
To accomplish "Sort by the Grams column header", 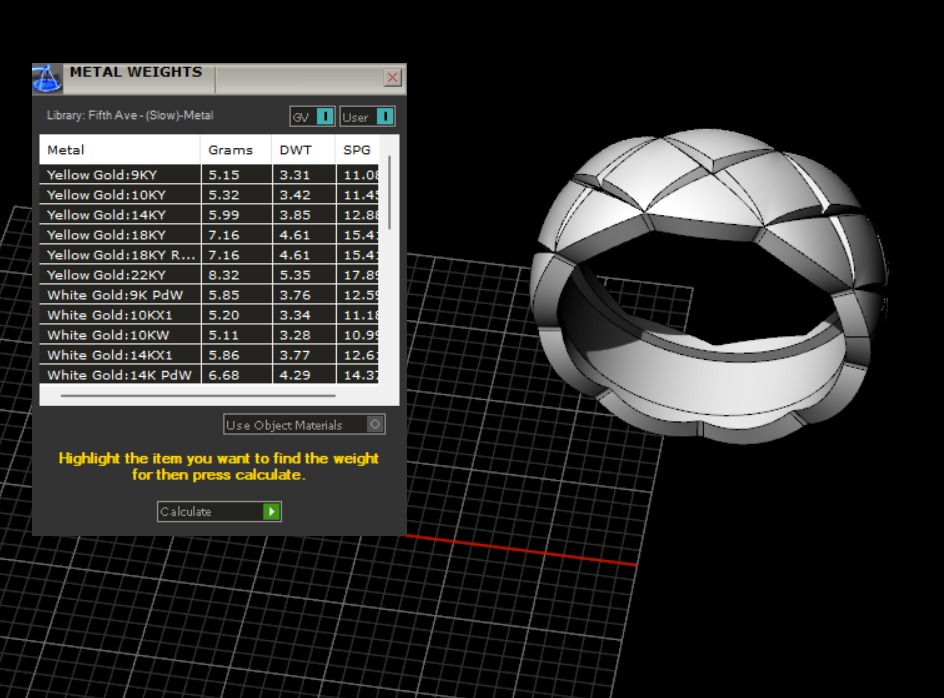I will (x=236, y=150).
